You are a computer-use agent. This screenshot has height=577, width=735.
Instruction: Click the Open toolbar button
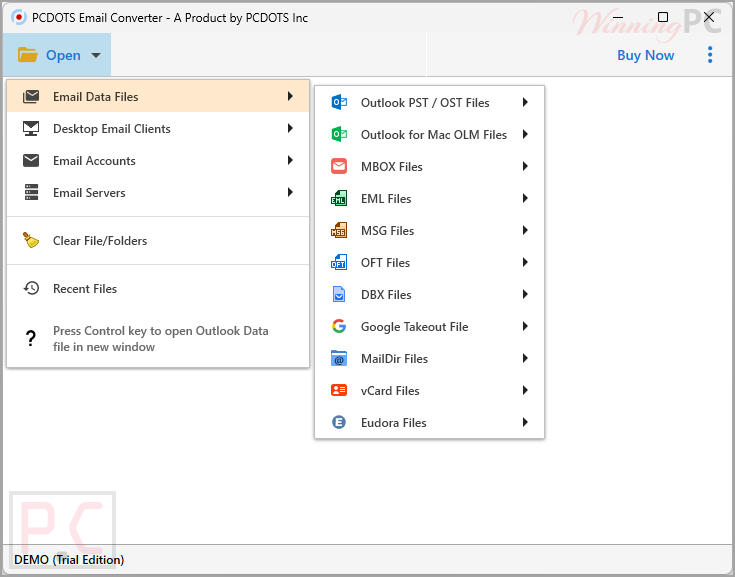pos(57,55)
